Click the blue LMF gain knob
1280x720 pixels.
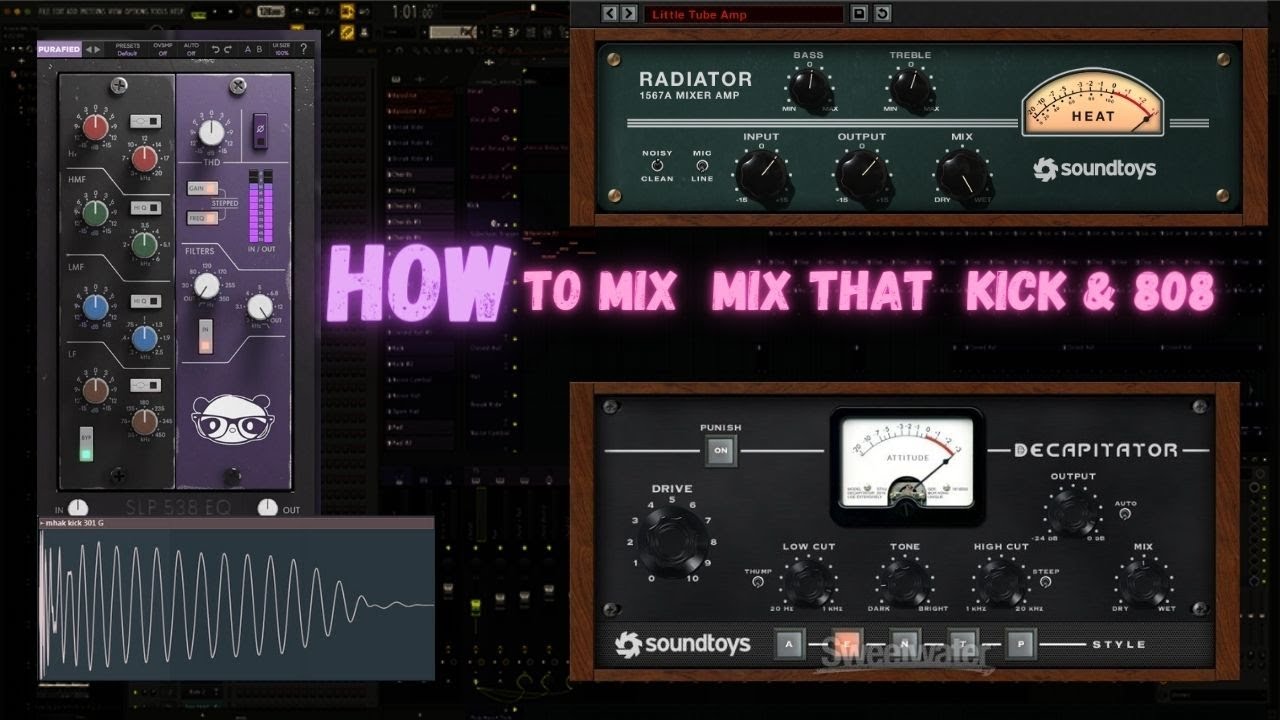(96, 306)
